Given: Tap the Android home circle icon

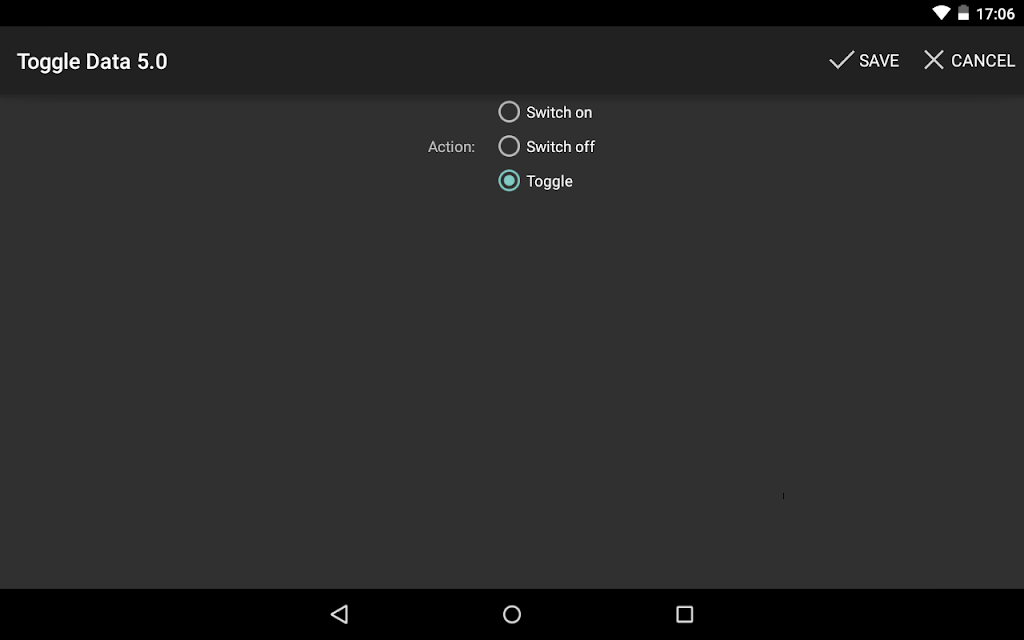Looking at the screenshot, I should pyautogui.click(x=512, y=614).
